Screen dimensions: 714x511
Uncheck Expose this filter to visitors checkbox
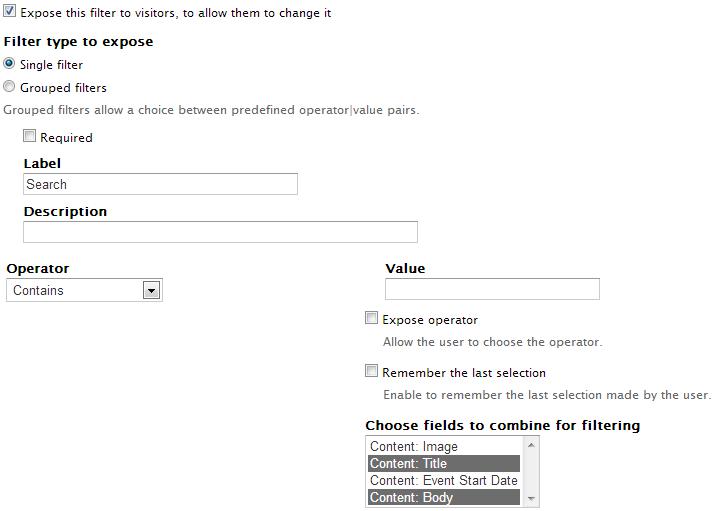coord(10,11)
